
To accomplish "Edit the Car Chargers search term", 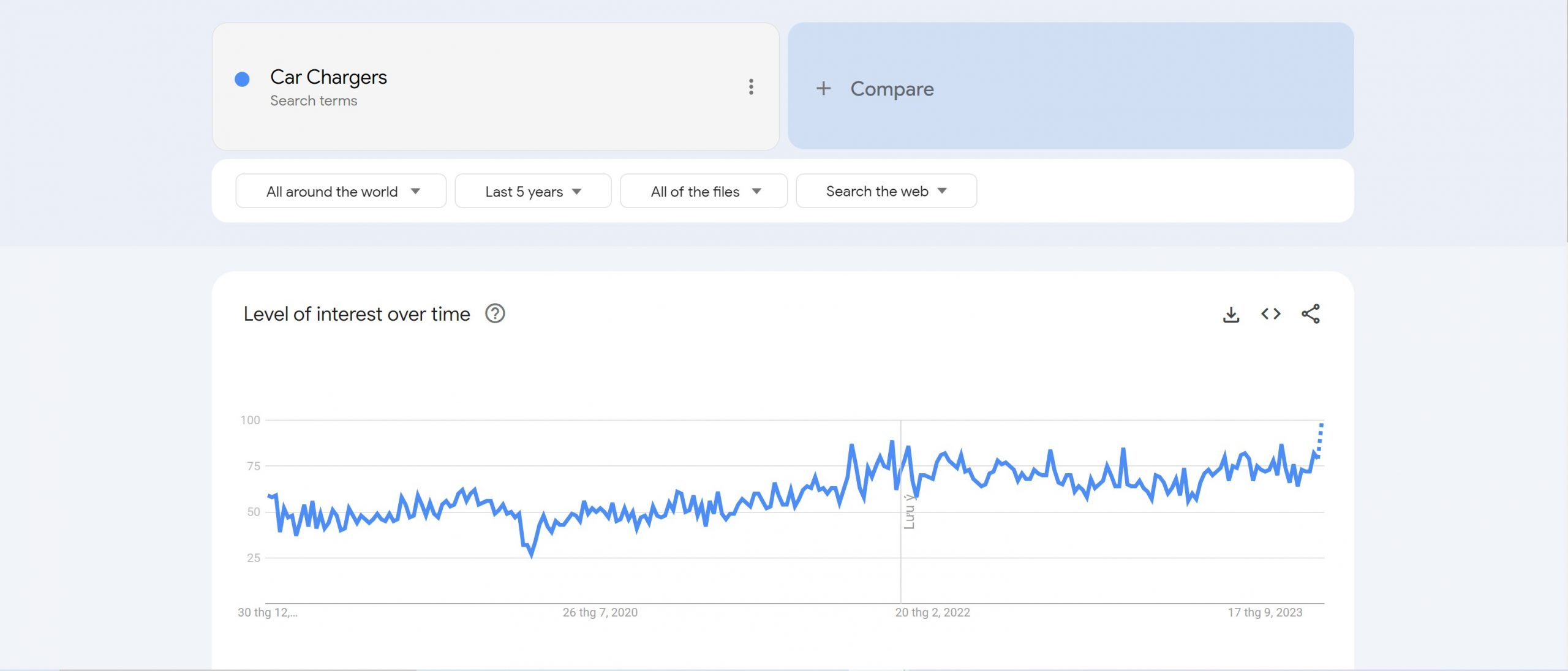I will 328,78.
